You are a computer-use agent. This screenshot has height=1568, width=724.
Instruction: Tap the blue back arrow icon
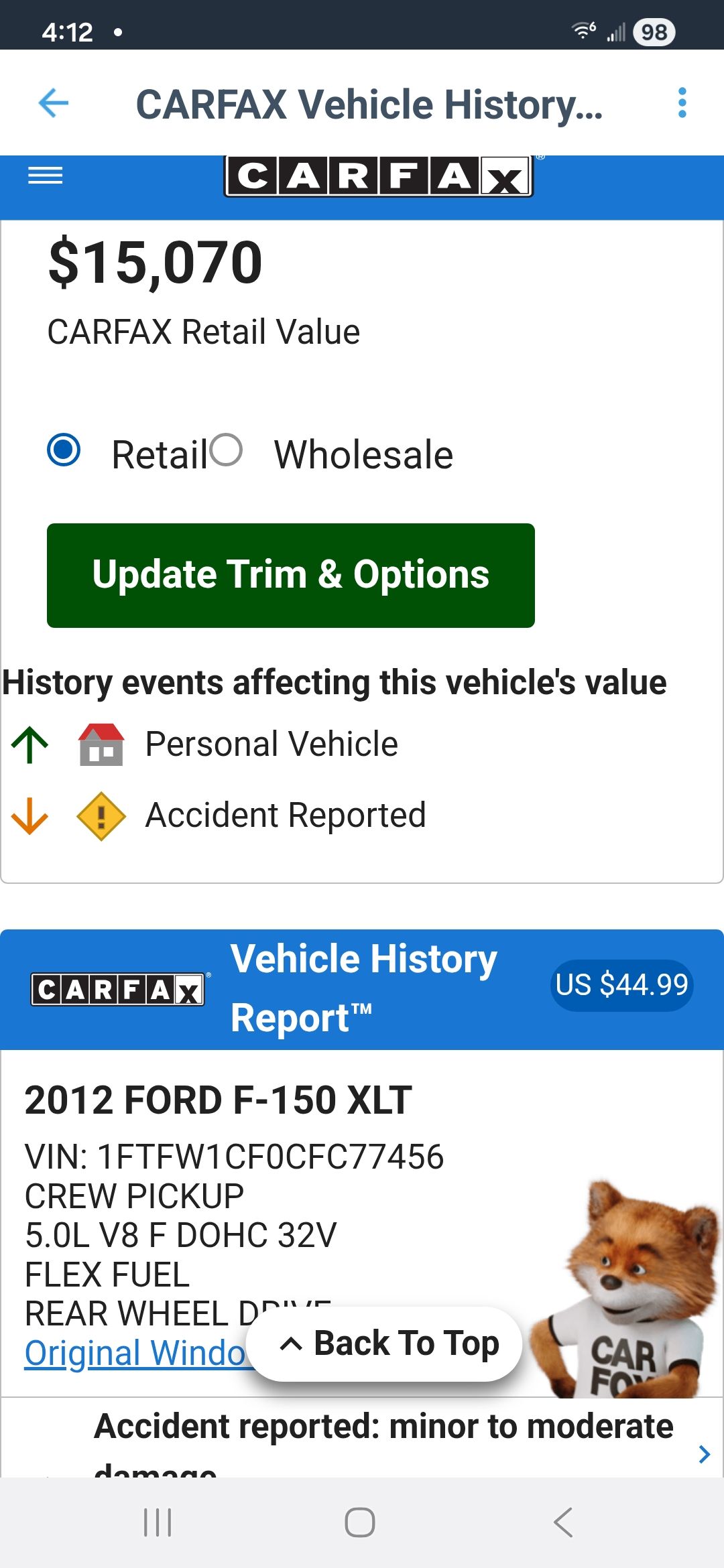pyautogui.click(x=54, y=103)
